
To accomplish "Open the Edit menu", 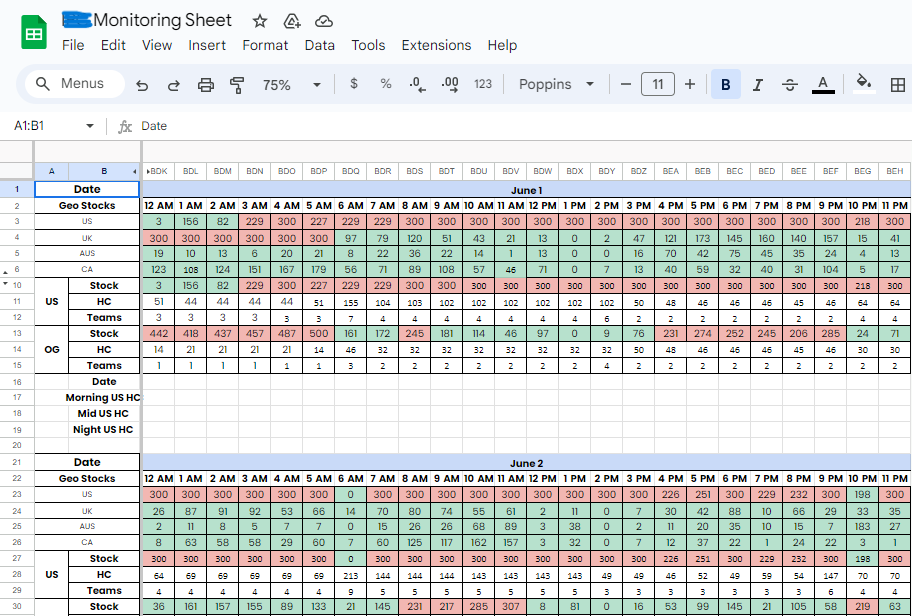I will pos(113,45).
